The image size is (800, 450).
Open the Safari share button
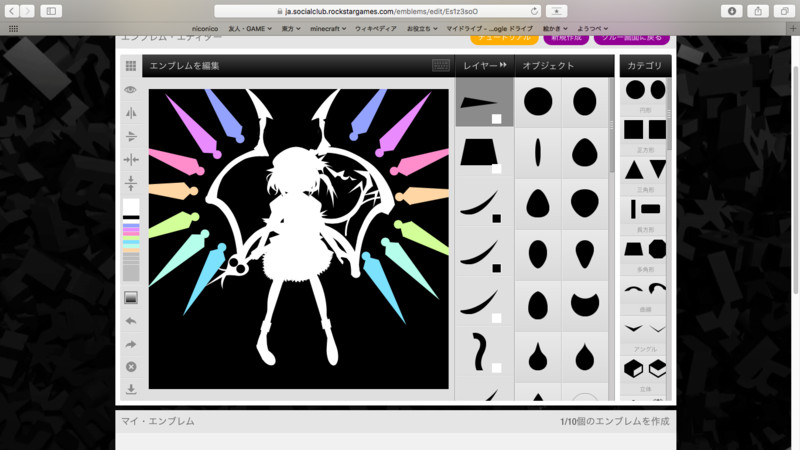[x=758, y=11]
